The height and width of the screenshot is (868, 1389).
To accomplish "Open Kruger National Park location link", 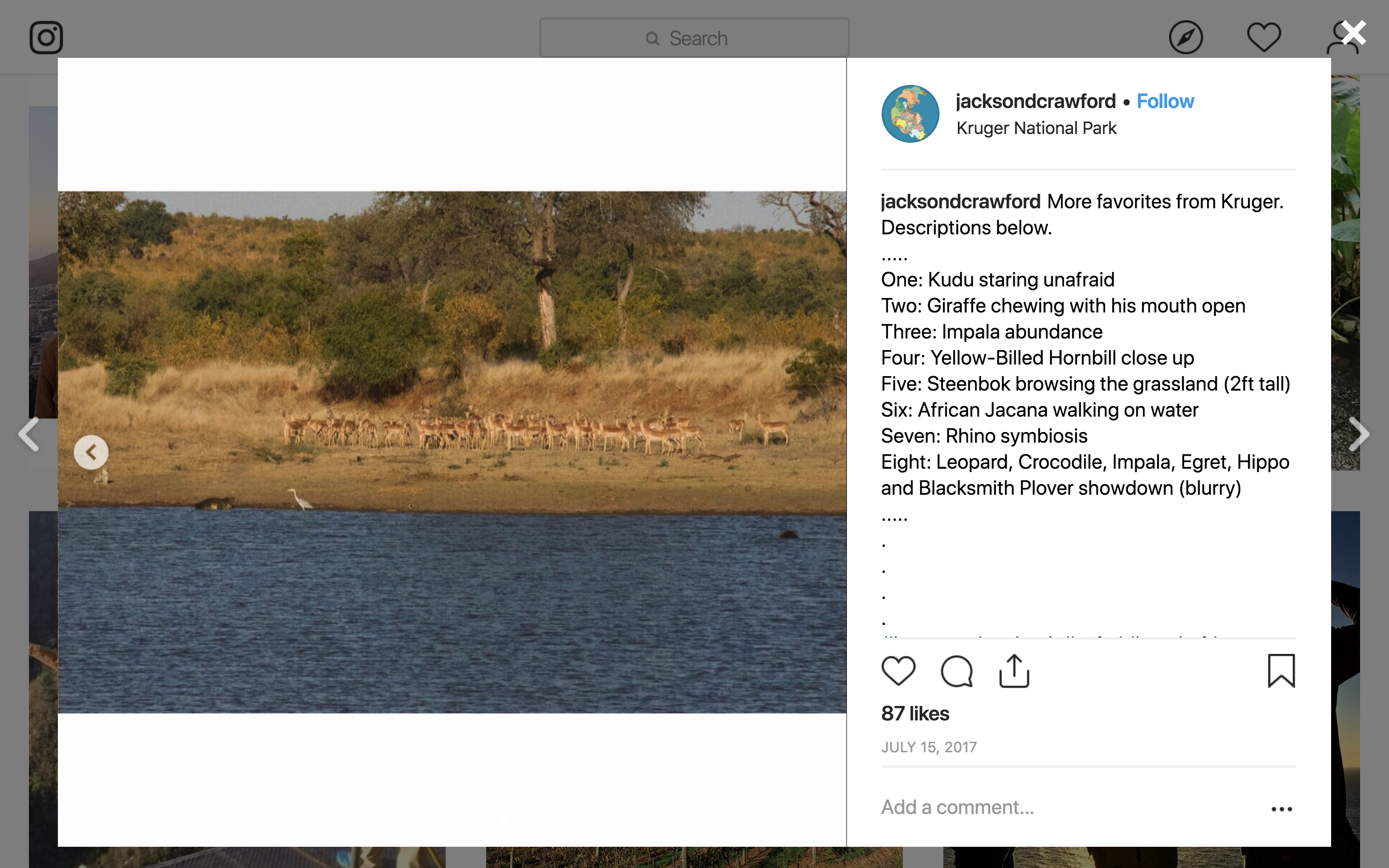I will pos(1036,128).
